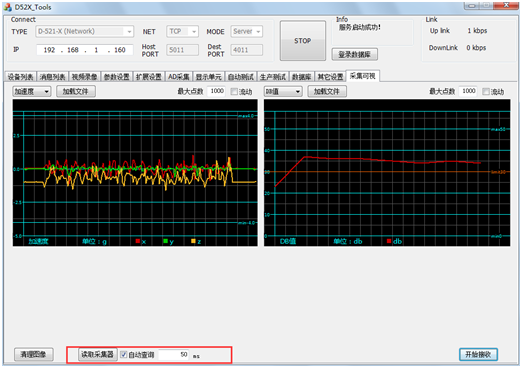Open the 加速度 chart type dropdown
Screen dimensions: 522x368
tap(32, 91)
